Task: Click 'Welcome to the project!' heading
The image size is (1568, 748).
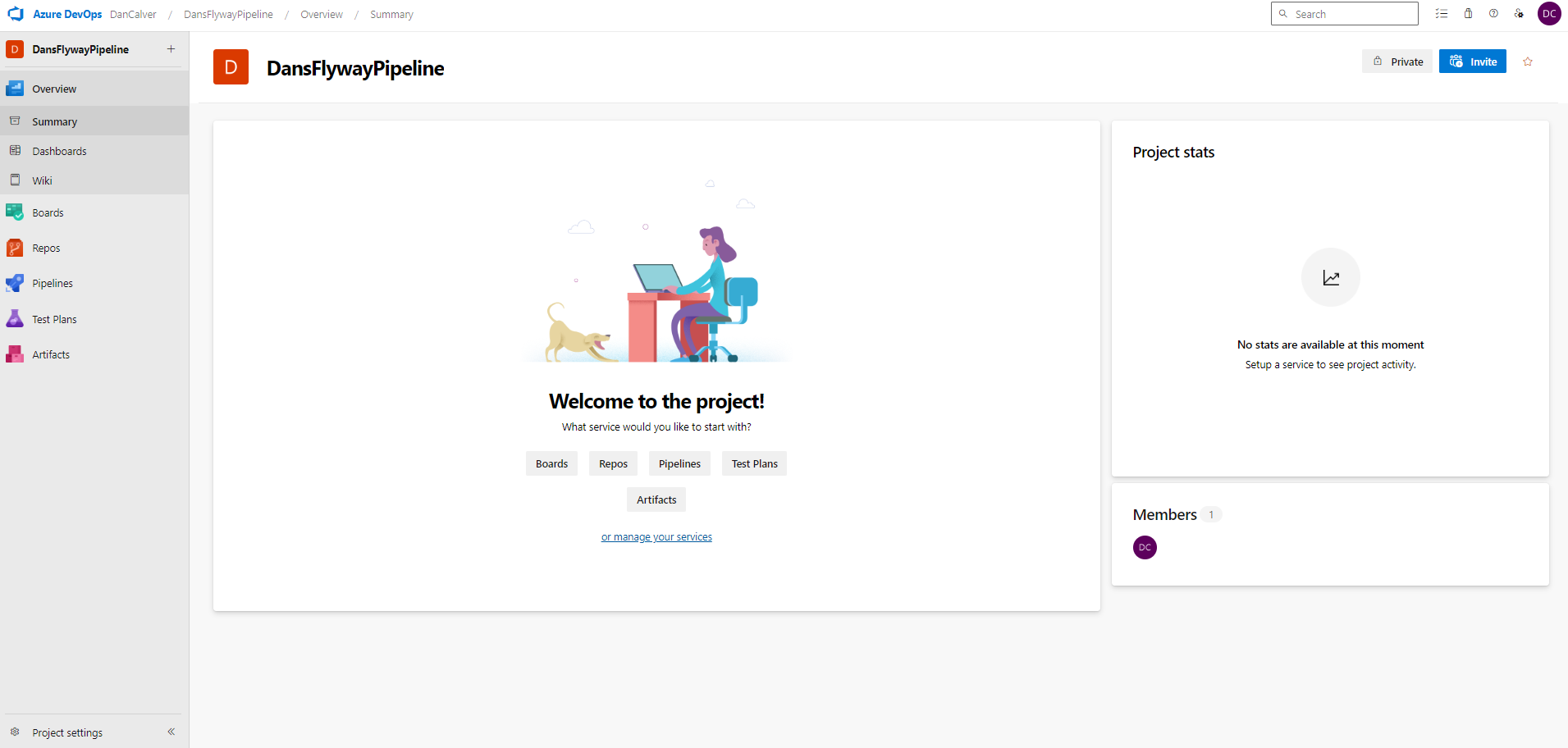Action: pos(656,401)
